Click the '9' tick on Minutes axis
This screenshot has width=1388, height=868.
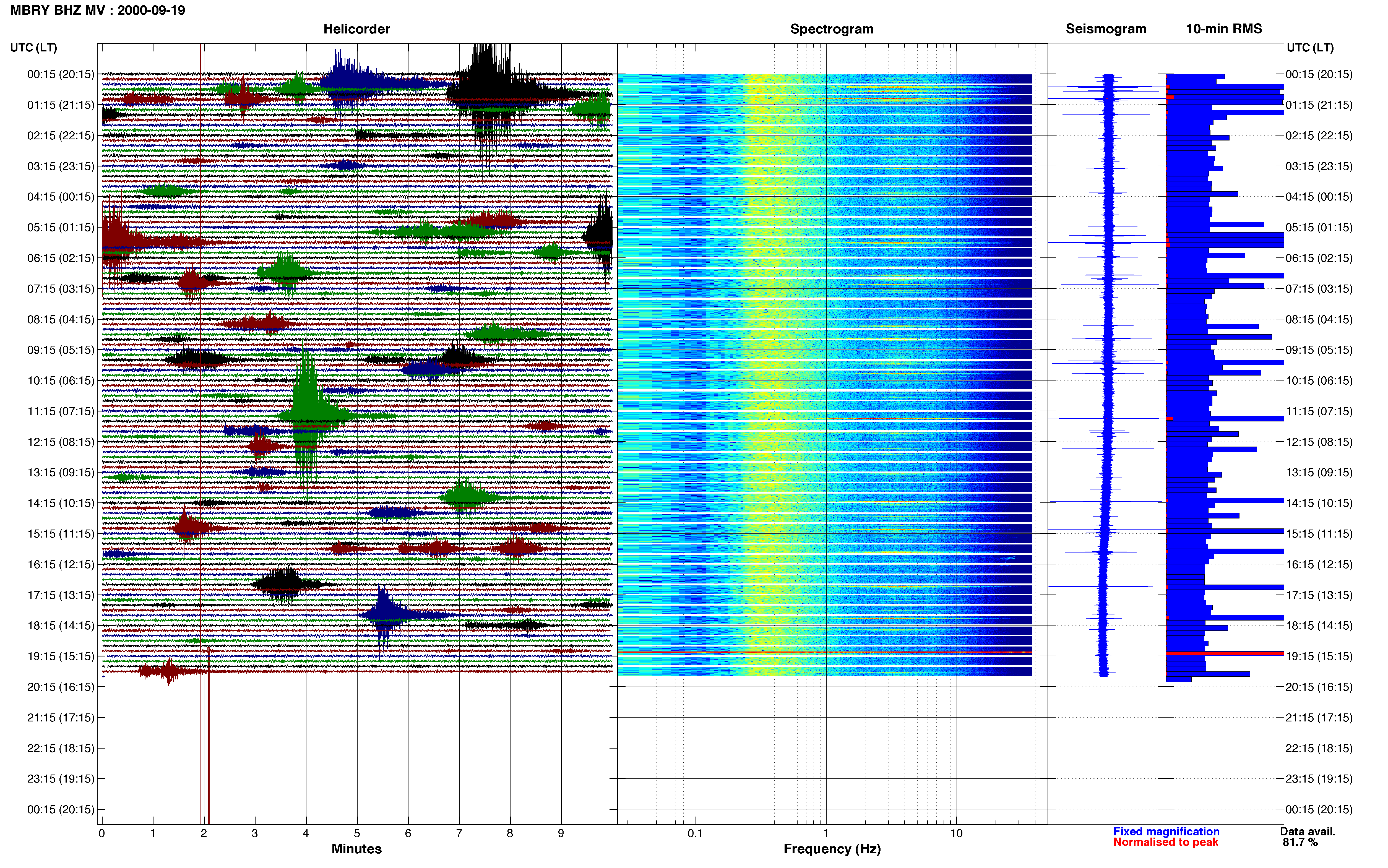[x=561, y=833]
